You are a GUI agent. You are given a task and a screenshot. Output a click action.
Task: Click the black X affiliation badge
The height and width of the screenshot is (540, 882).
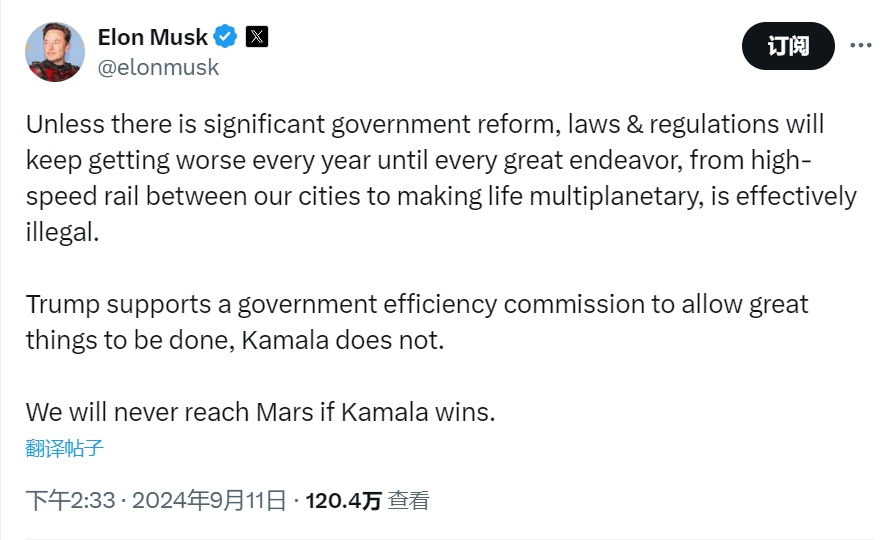[257, 37]
